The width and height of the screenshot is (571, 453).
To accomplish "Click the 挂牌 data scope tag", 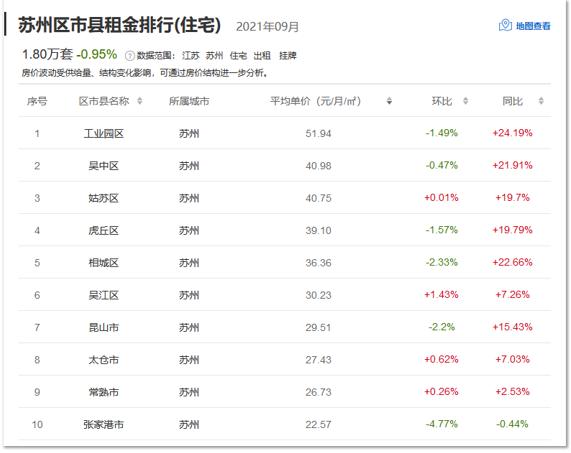I will [288, 56].
